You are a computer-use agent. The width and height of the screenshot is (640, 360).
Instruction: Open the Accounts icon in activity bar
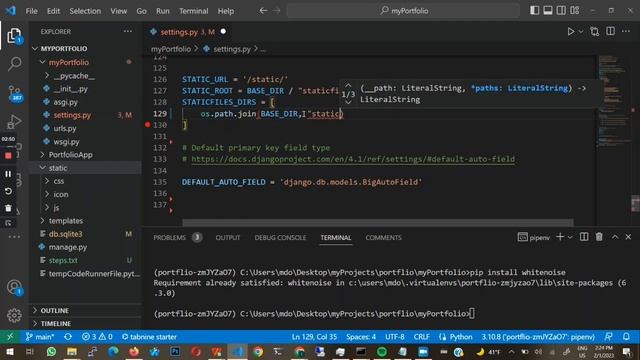pyautogui.click(x=14, y=287)
